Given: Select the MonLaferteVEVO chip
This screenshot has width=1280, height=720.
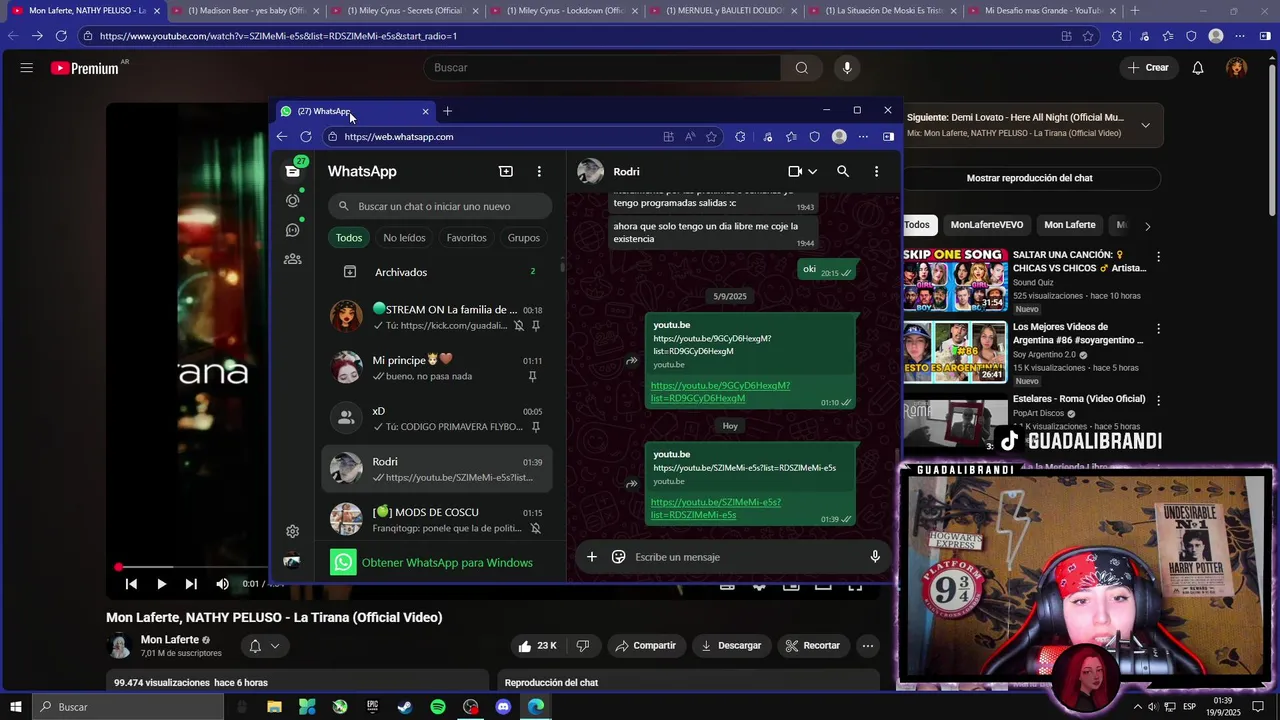Looking at the screenshot, I should coord(987,225).
